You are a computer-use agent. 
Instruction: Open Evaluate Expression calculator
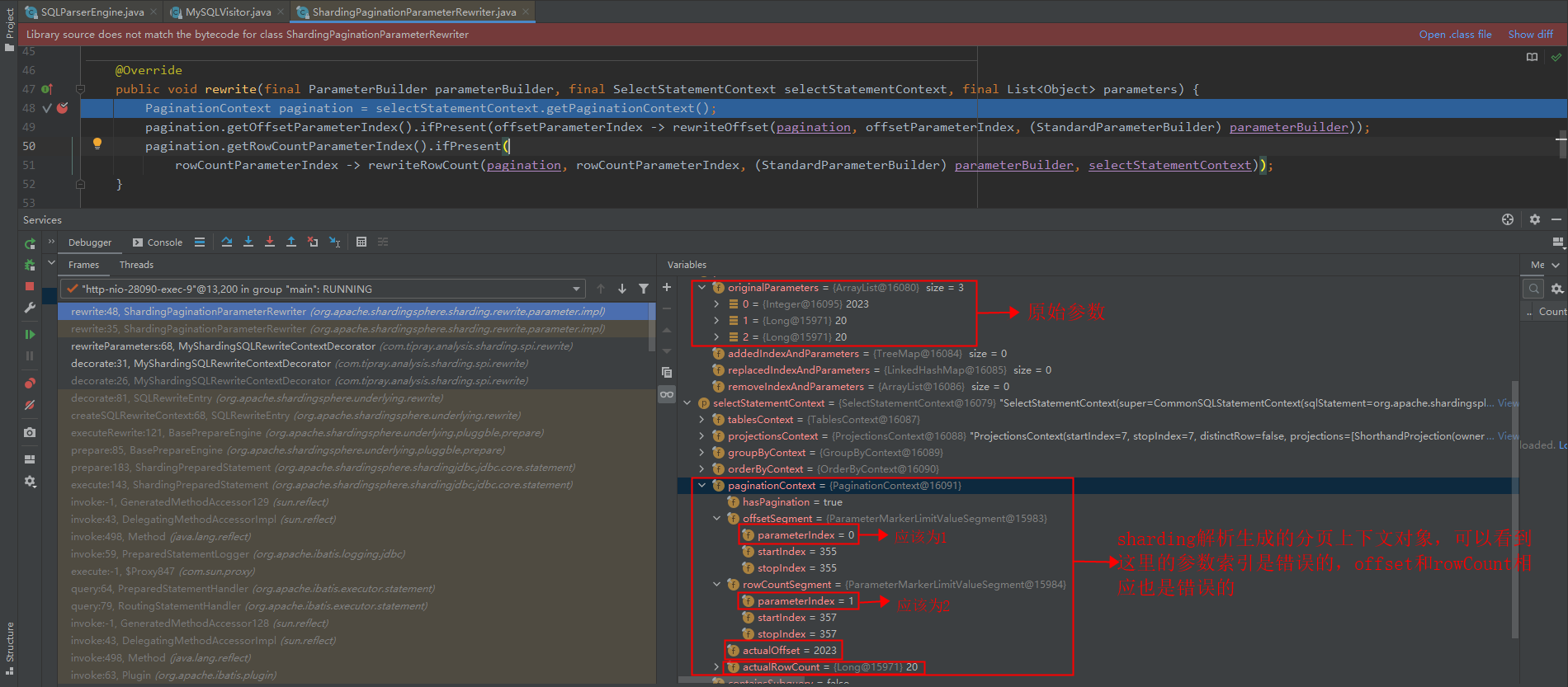point(361,242)
